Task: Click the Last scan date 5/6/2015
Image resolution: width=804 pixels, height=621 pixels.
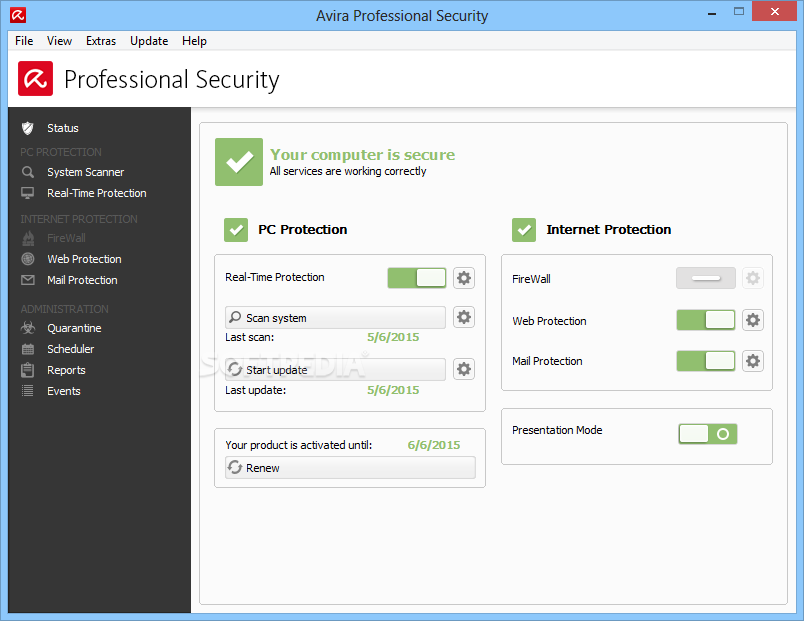Action: pyautogui.click(x=393, y=337)
